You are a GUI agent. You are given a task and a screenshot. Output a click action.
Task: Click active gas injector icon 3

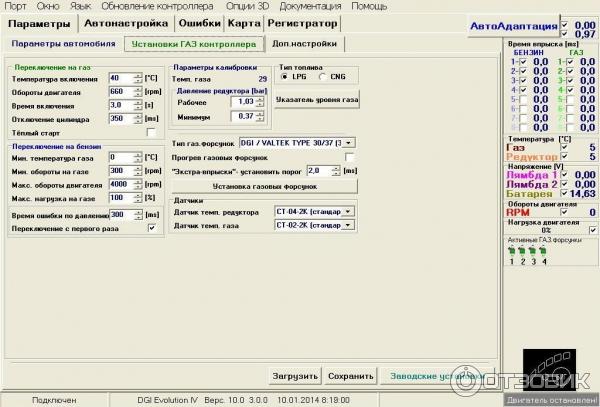coord(535,250)
